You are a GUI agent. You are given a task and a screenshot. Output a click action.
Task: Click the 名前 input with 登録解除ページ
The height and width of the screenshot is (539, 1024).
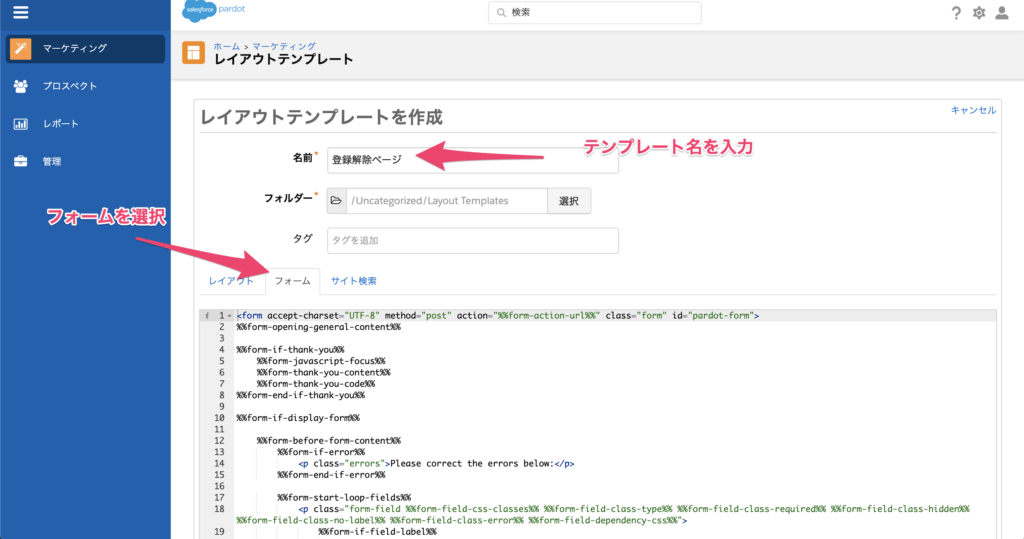click(x=473, y=159)
